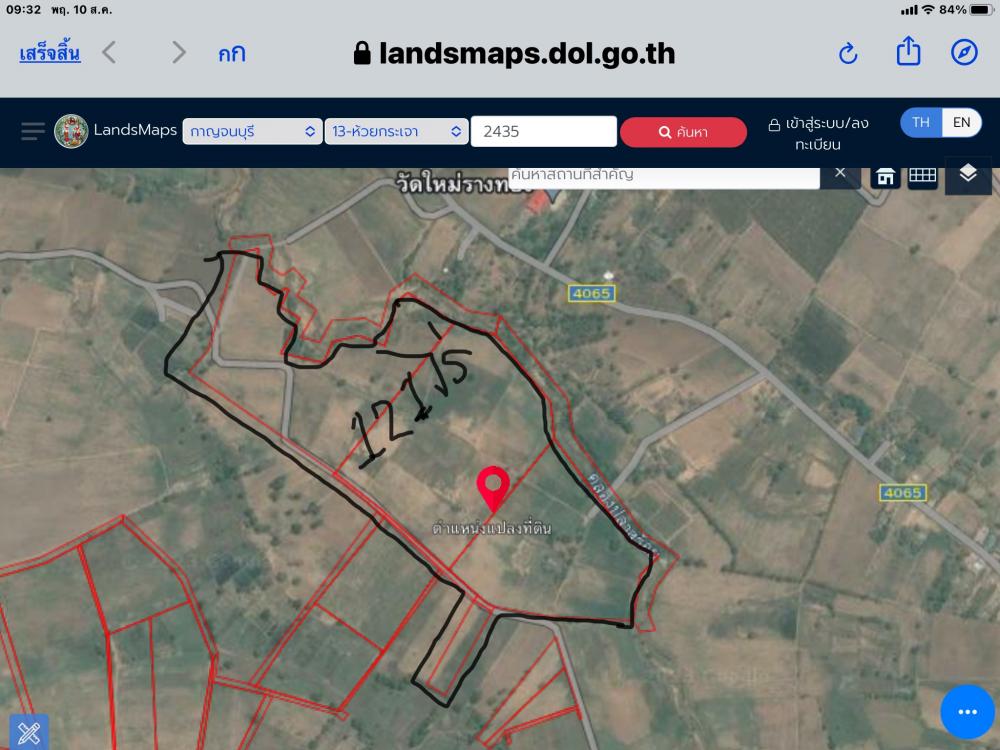Click the red land parcel location pin
The image size is (1000, 750).
pos(493,489)
